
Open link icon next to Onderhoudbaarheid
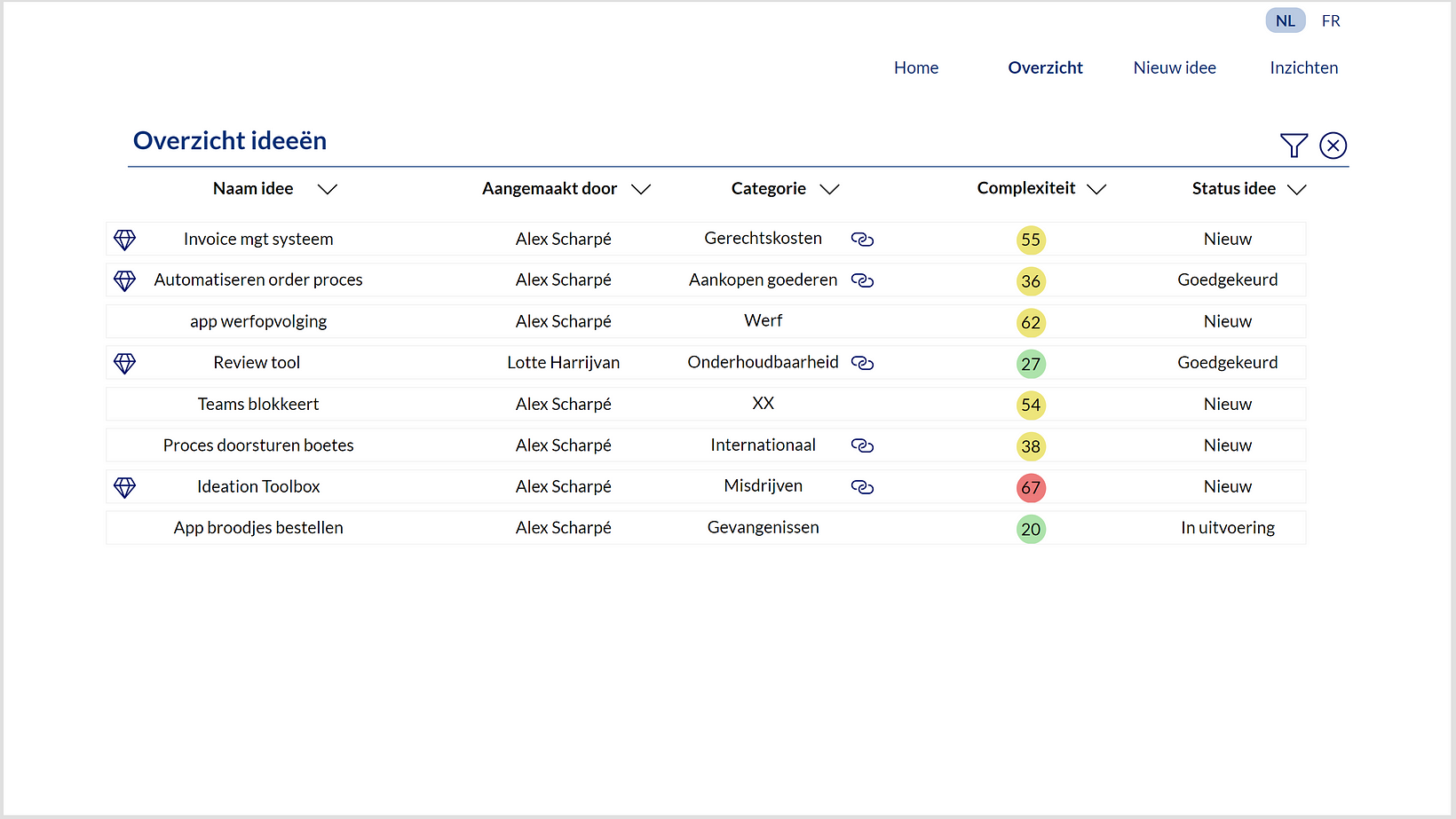(x=862, y=363)
